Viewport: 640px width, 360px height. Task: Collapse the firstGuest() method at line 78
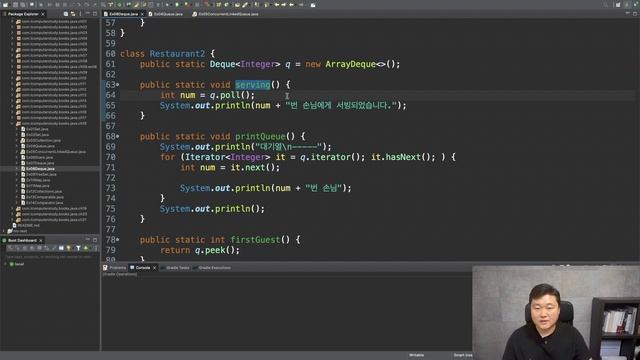[x=118, y=240]
